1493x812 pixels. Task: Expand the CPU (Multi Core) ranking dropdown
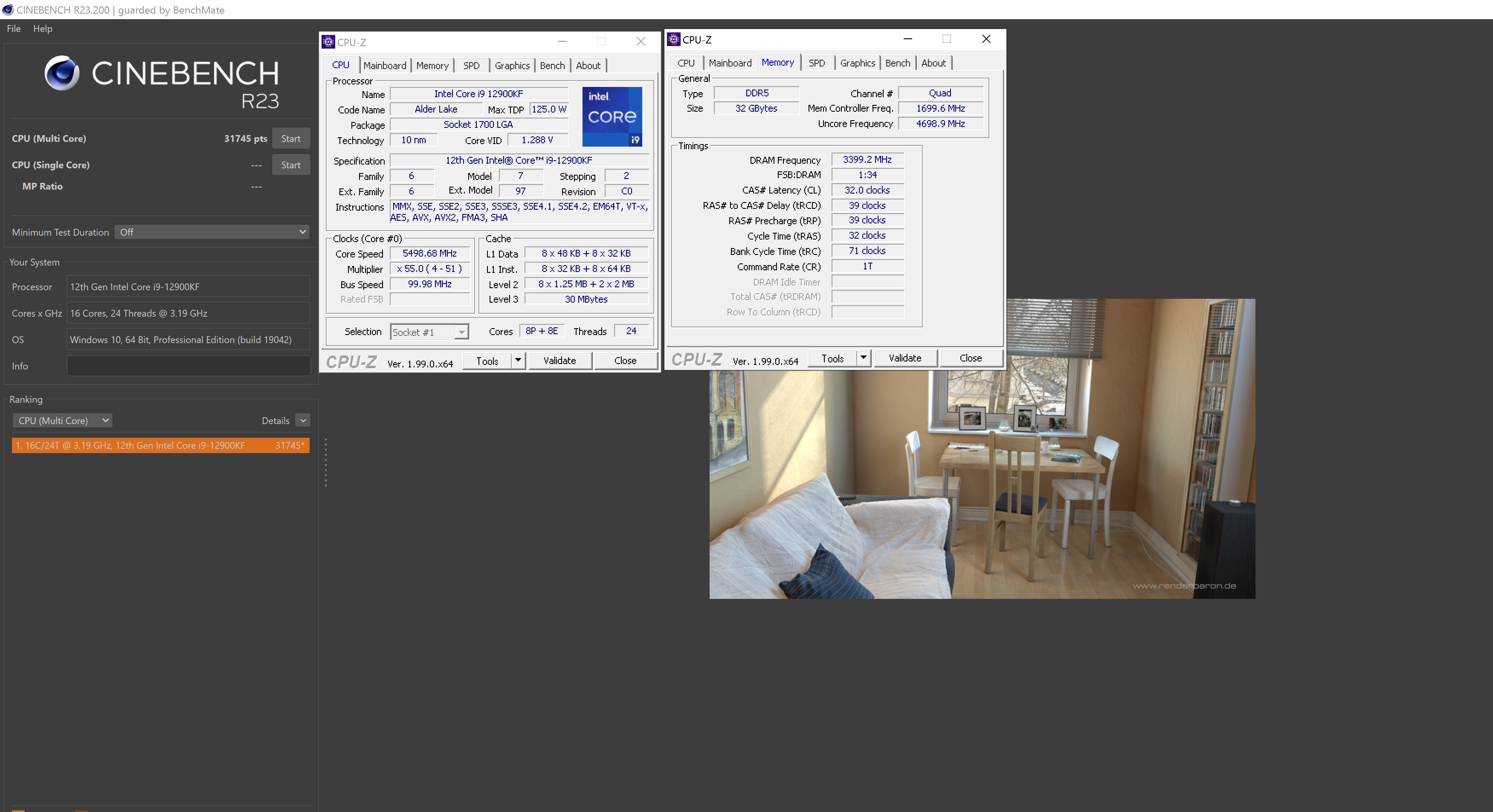pyautogui.click(x=63, y=420)
